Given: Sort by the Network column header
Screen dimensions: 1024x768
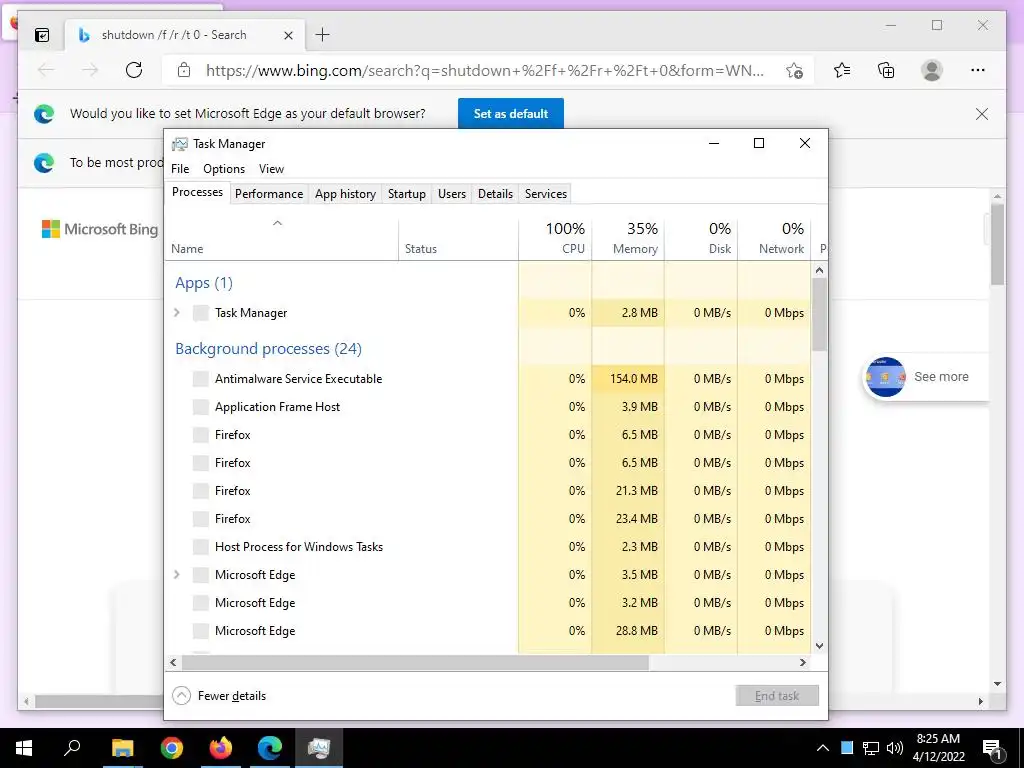Looking at the screenshot, I should (775, 238).
